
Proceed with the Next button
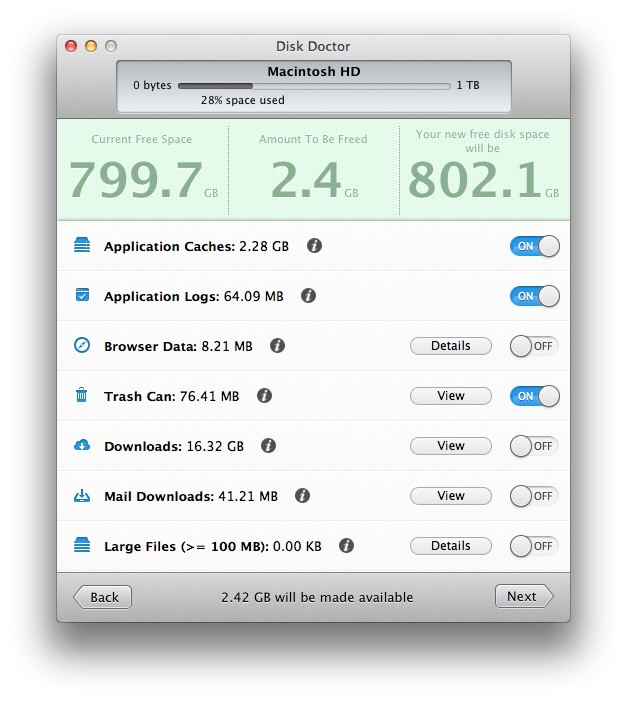point(524,596)
